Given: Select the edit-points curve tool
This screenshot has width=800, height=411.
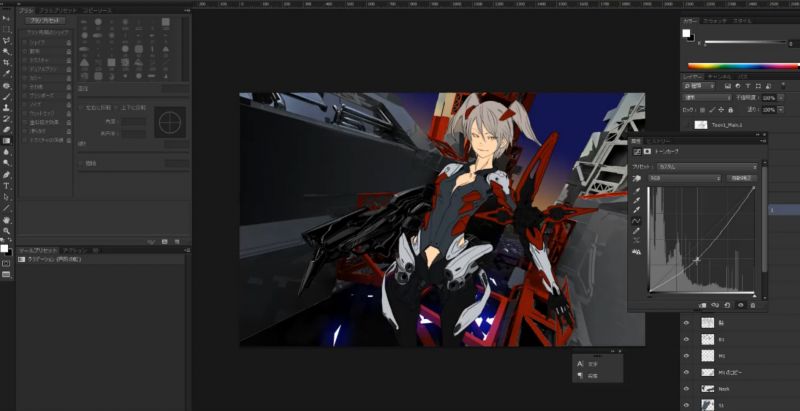Looking at the screenshot, I should pyautogui.click(x=637, y=221).
